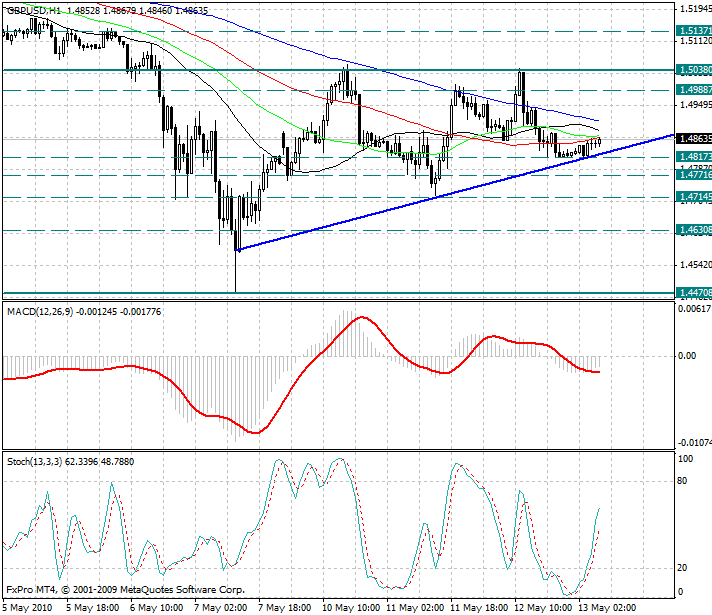The height and width of the screenshot is (615, 712).
Task: Click the 10 May 10:00 time label
Action: (x=351, y=608)
